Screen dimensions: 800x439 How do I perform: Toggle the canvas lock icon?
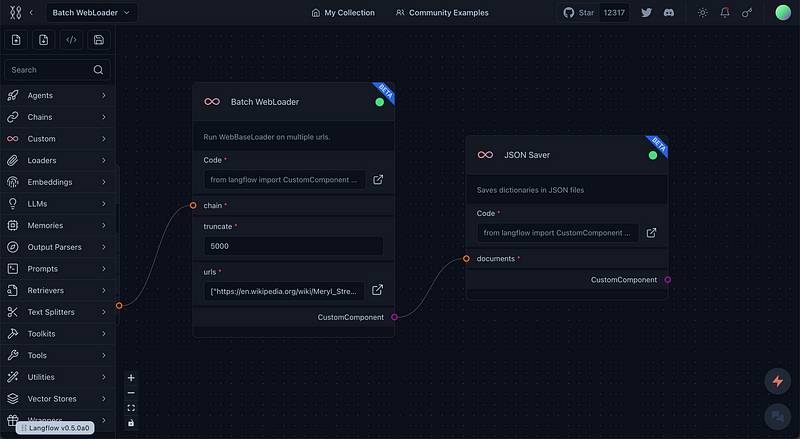click(131, 422)
